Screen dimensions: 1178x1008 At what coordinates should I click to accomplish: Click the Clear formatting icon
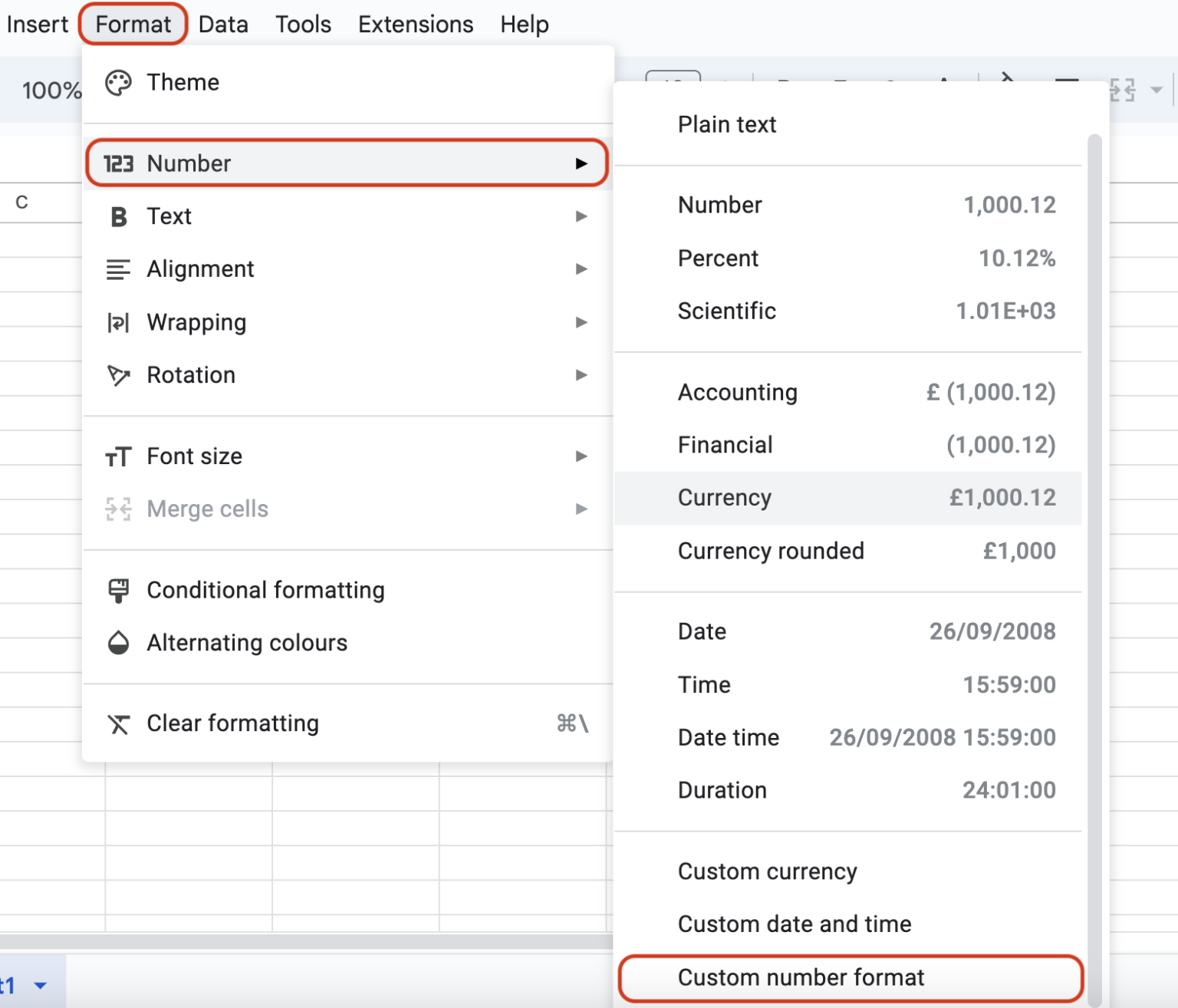click(x=119, y=723)
